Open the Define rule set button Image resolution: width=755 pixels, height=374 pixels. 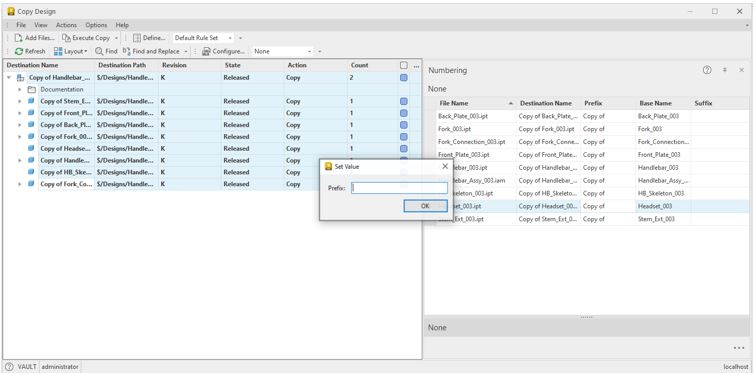click(x=149, y=38)
